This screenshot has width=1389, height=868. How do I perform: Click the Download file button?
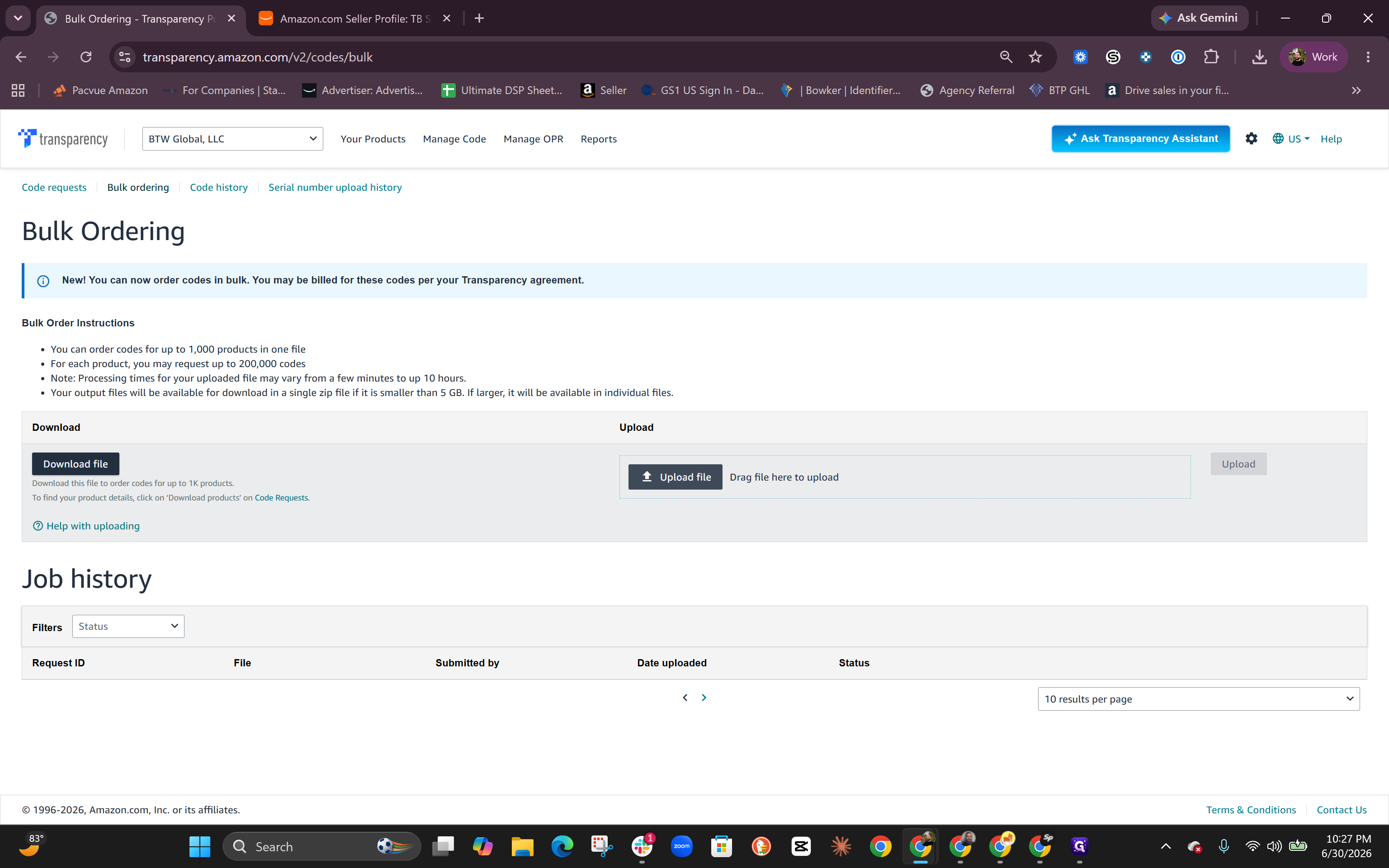point(75,464)
